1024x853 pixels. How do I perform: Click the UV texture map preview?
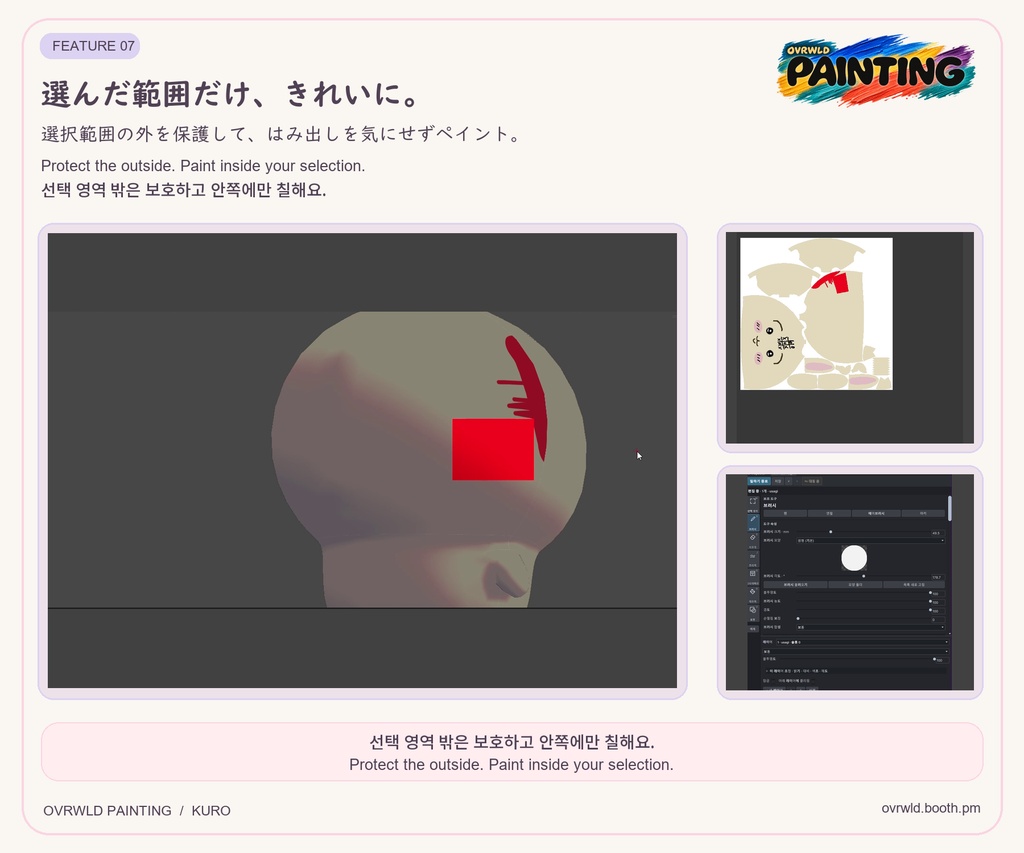[816, 314]
